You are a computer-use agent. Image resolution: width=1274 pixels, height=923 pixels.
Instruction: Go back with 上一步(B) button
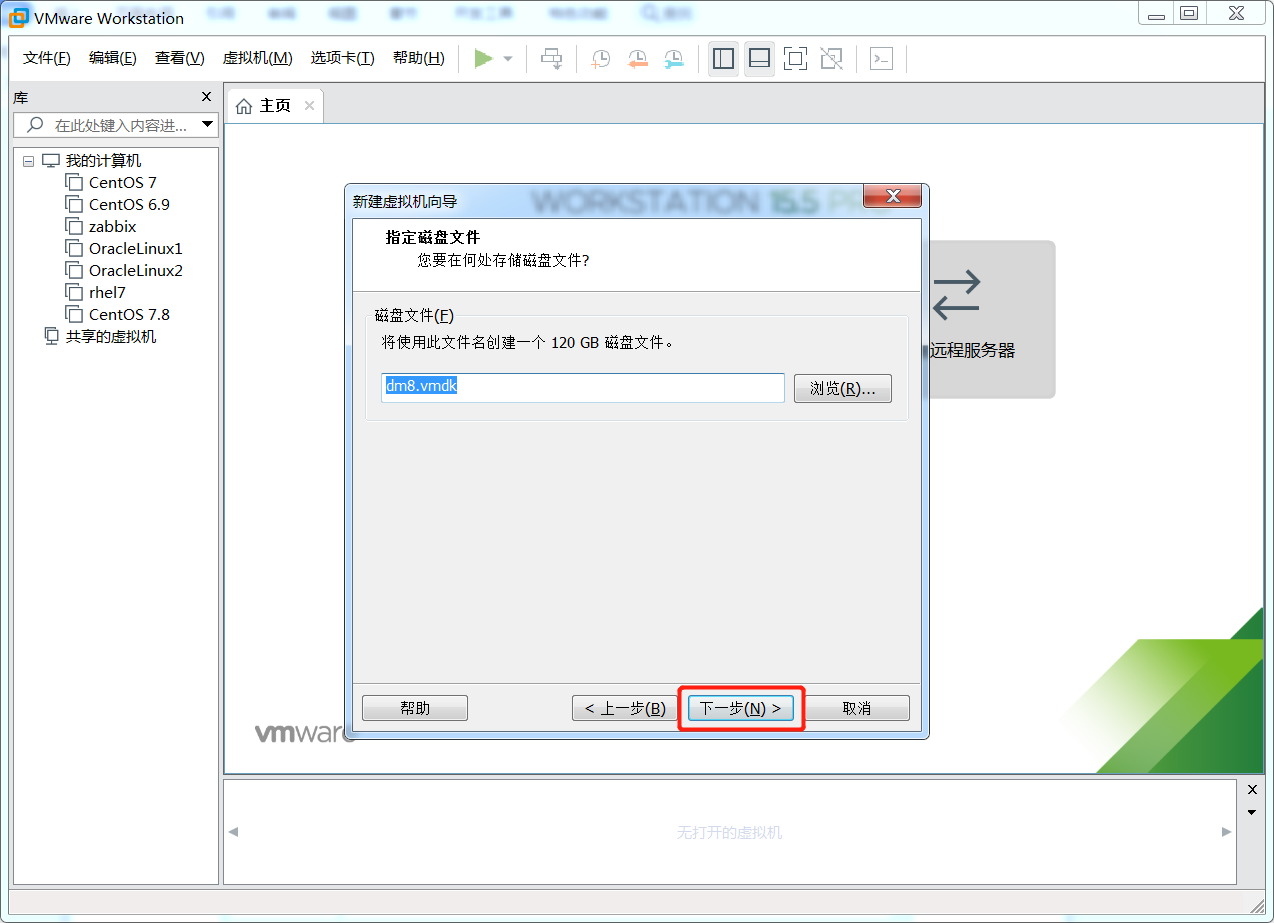(625, 708)
